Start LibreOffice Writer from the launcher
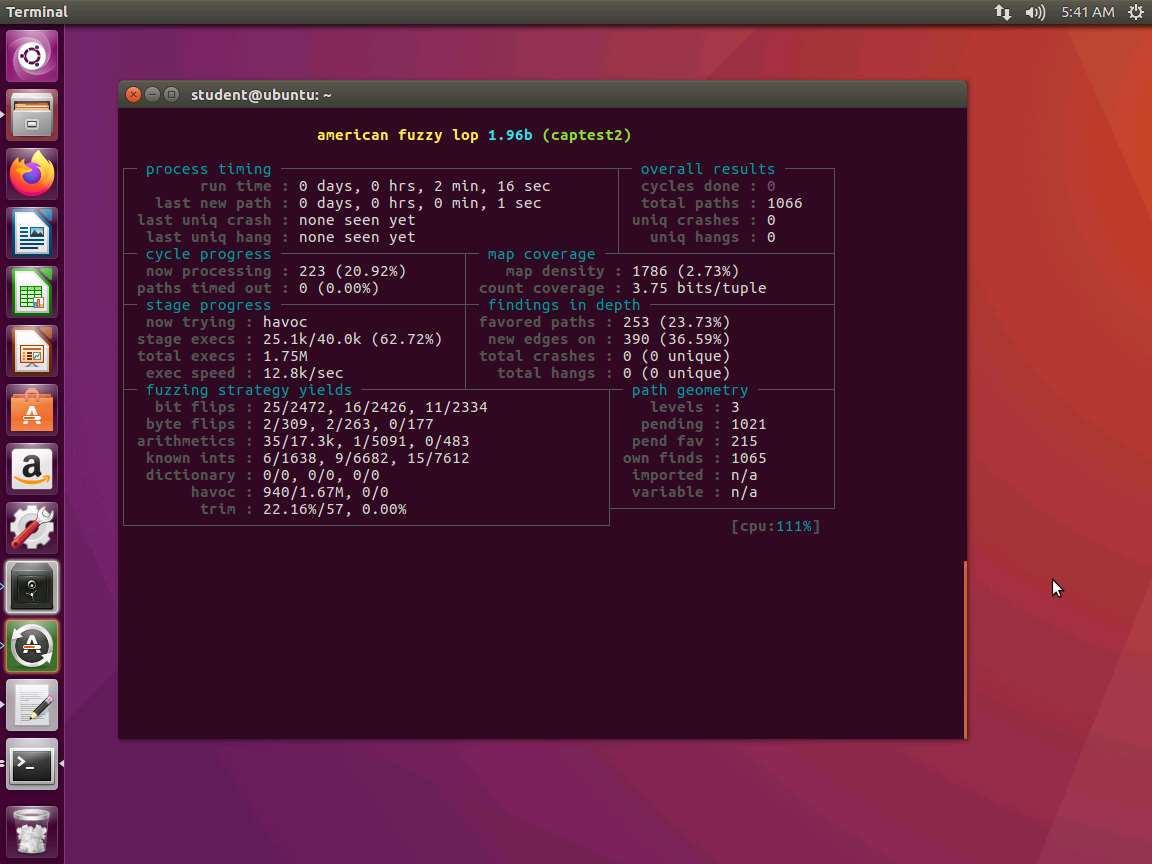 [x=32, y=234]
